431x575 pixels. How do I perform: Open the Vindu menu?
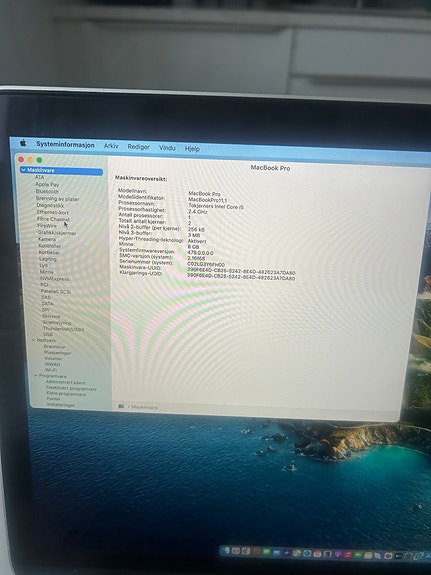167,148
